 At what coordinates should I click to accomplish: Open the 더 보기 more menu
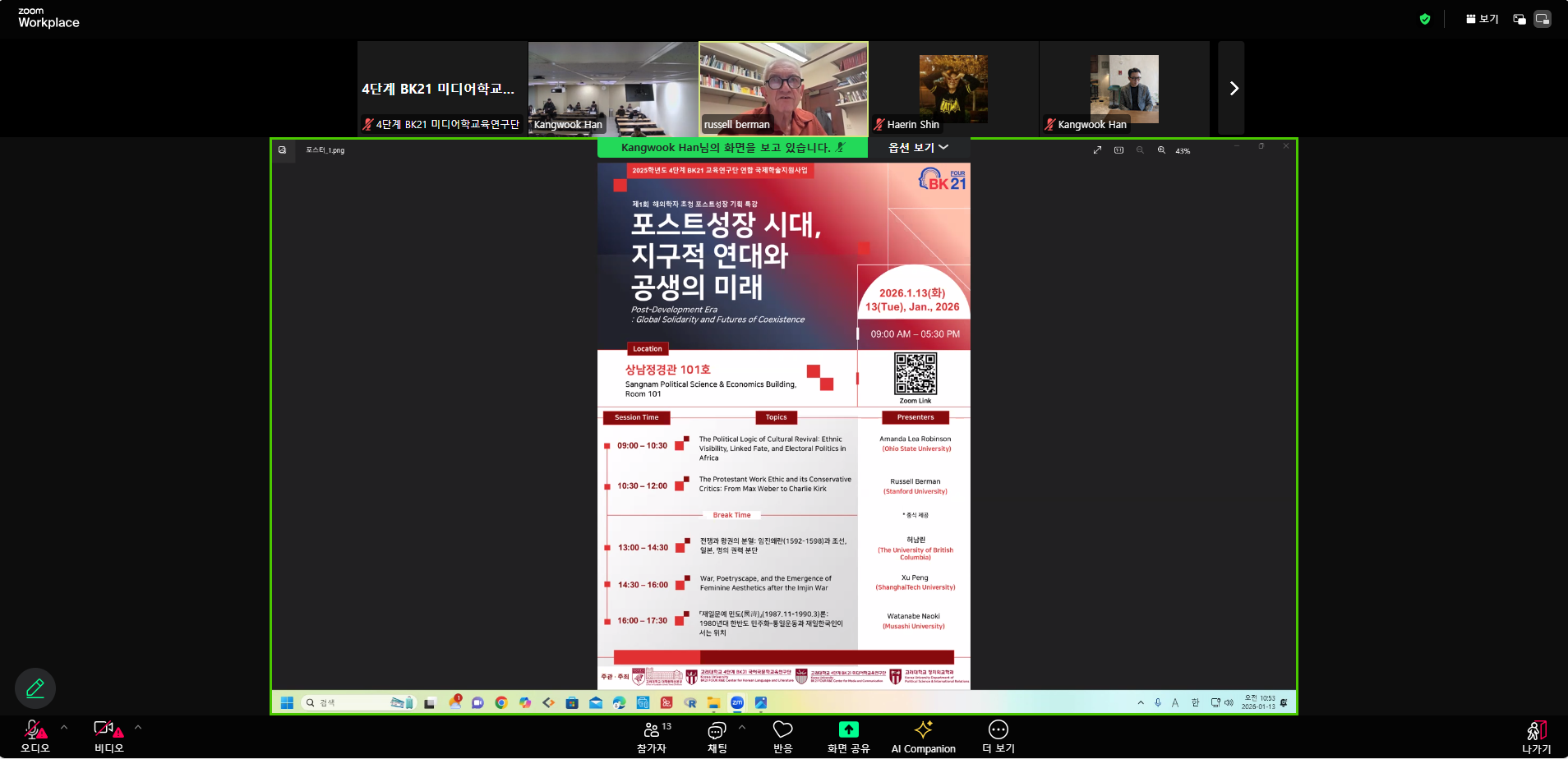coord(998,737)
